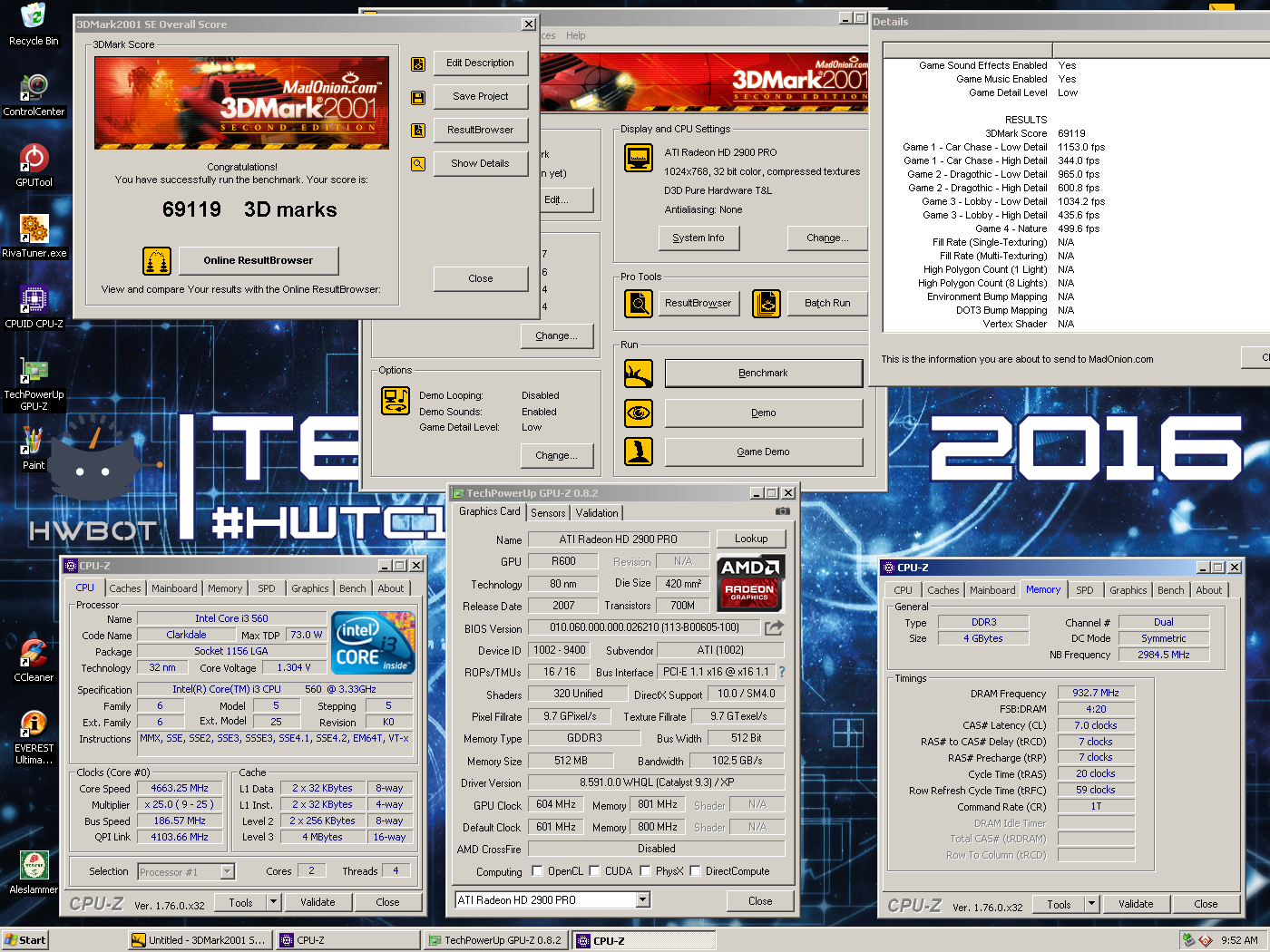The width and height of the screenshot is (1270, 952).
Task: Launch TechPowerUp GPU-Z desktop shortcut
Action: (x=34, y=384)
